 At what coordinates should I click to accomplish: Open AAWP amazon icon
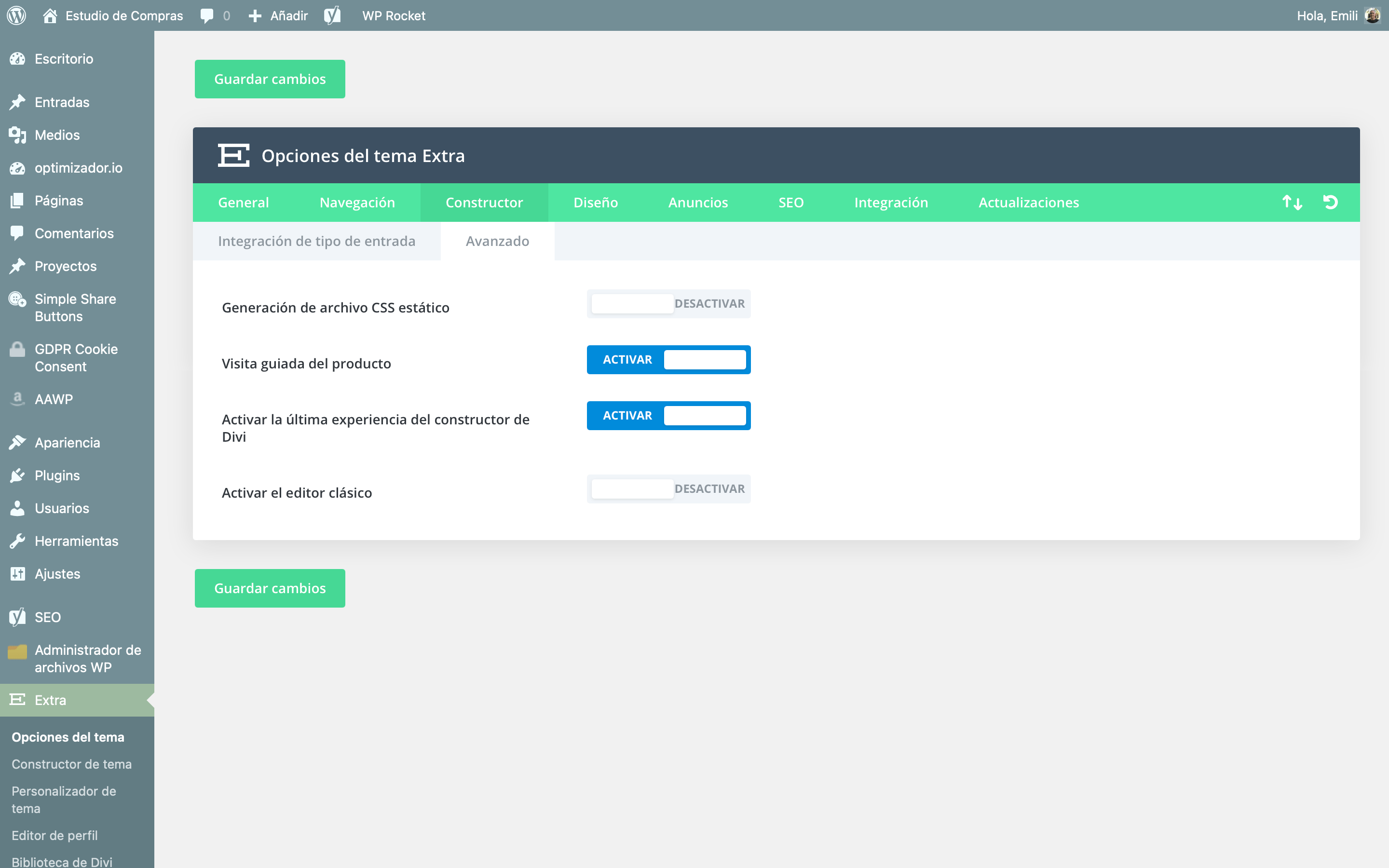tap(17, 399)
